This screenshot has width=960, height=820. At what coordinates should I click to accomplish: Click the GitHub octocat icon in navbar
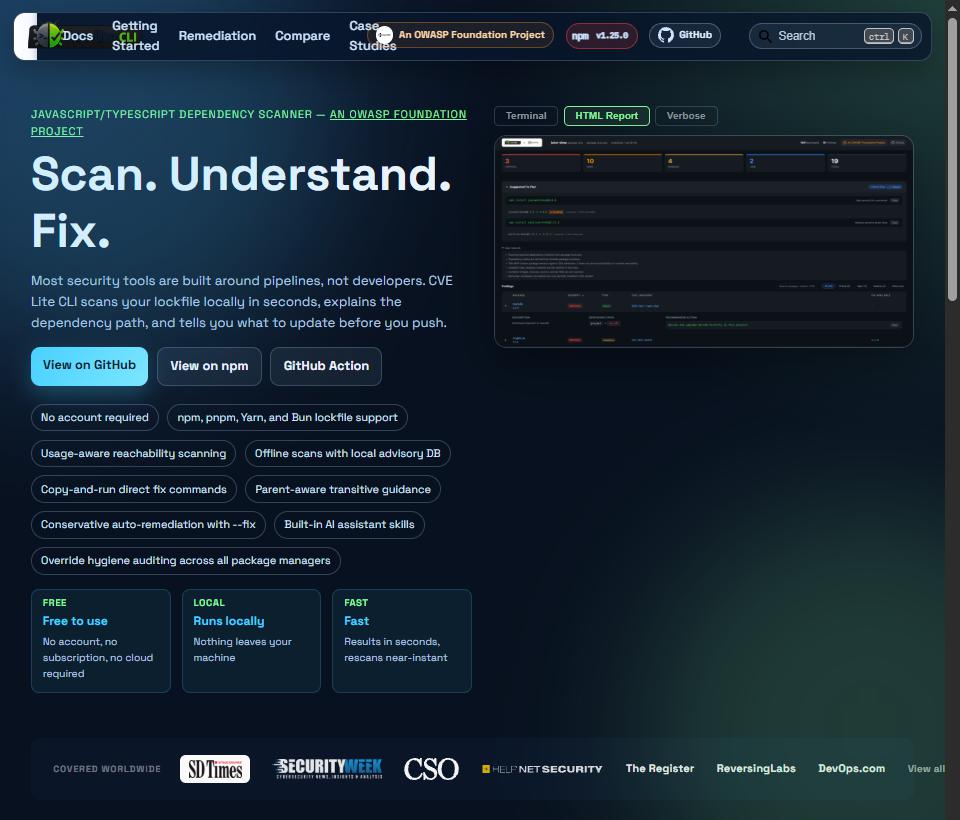click(x=666, y=35)
